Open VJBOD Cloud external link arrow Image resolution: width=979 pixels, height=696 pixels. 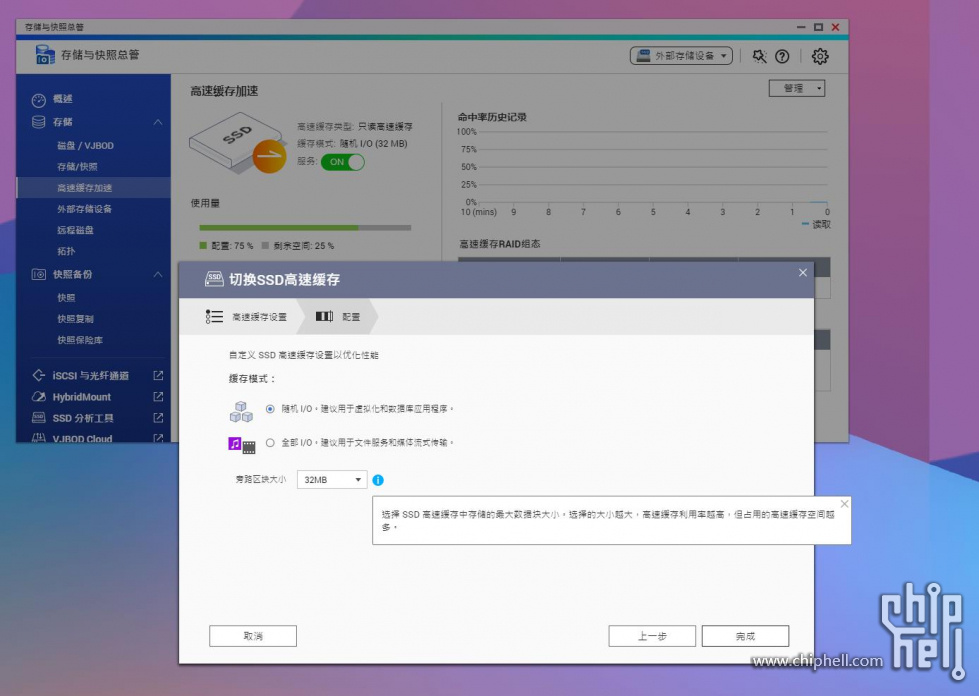pos(158,438)
